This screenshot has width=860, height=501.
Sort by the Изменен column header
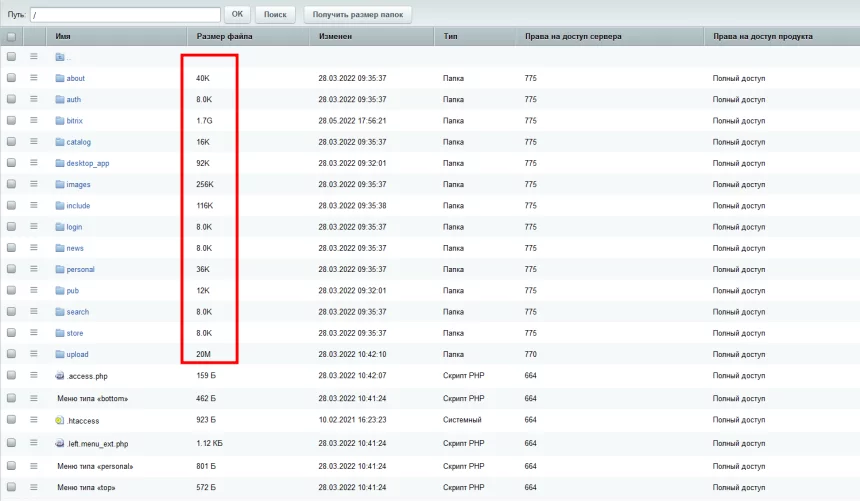coord(336,36)
